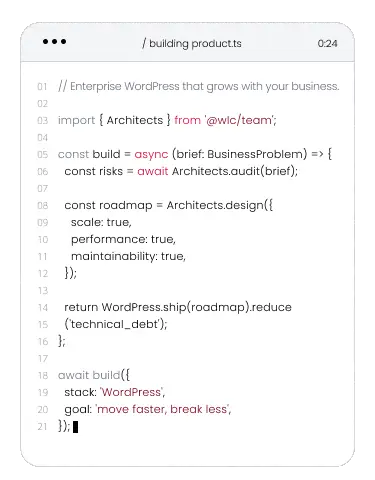Click the 'move faster, break less' string

(x=162, y=409)
